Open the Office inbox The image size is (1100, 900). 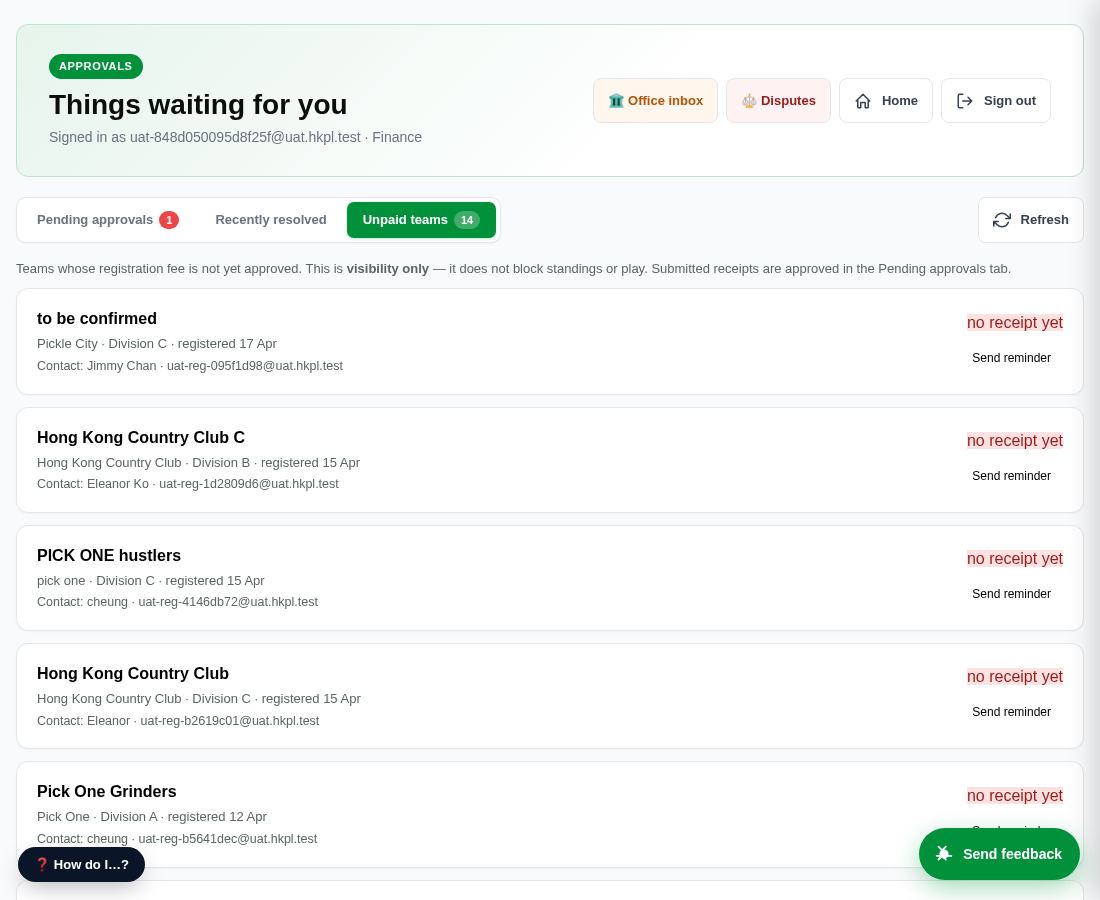[x=655, y=100]
